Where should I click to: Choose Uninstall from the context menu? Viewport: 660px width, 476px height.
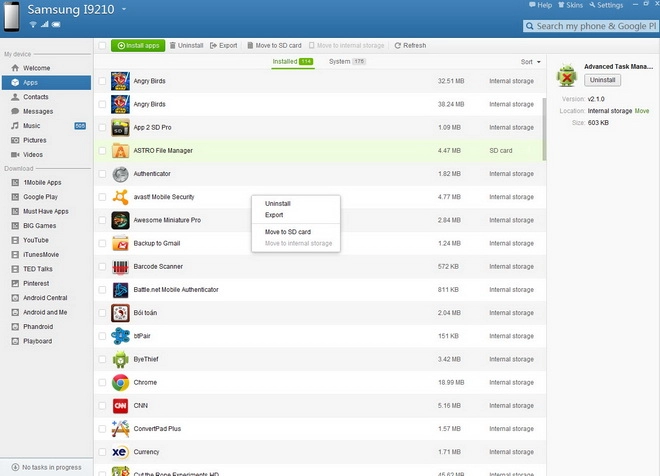point(278,204)
